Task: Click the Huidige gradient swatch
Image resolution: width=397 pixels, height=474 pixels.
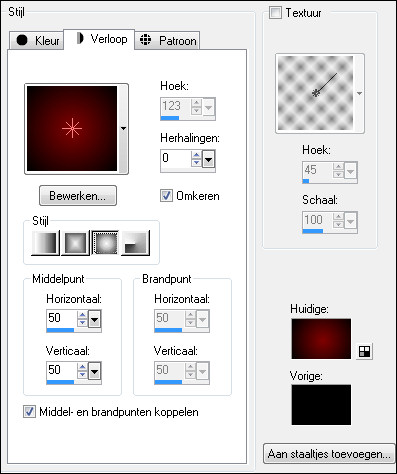Action: click(321, 339)
